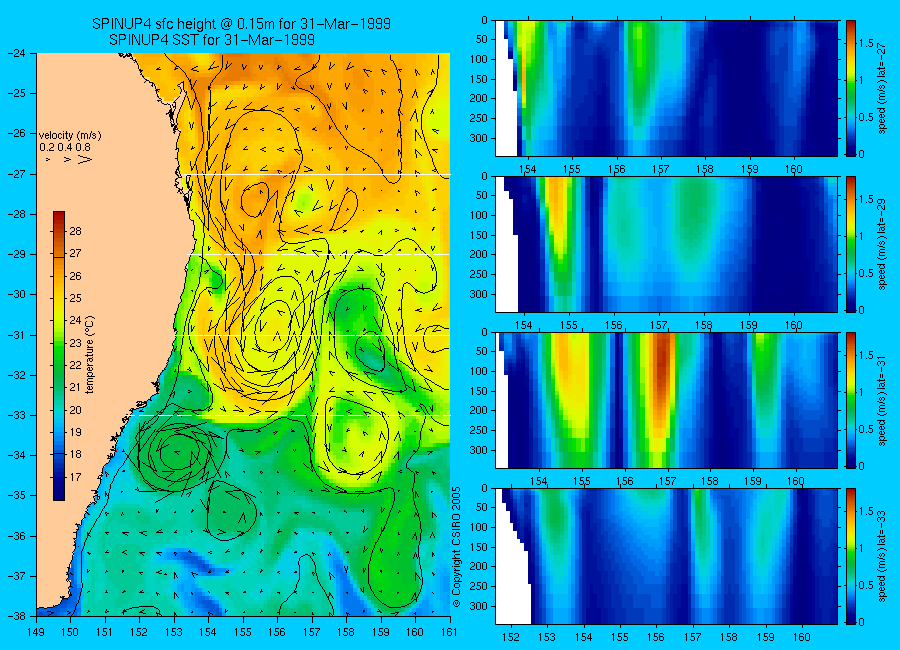Click the 1.5 tick on lat=-27 speed colorbar
Screen dimensions: 900x650
[x=866, y=44]
